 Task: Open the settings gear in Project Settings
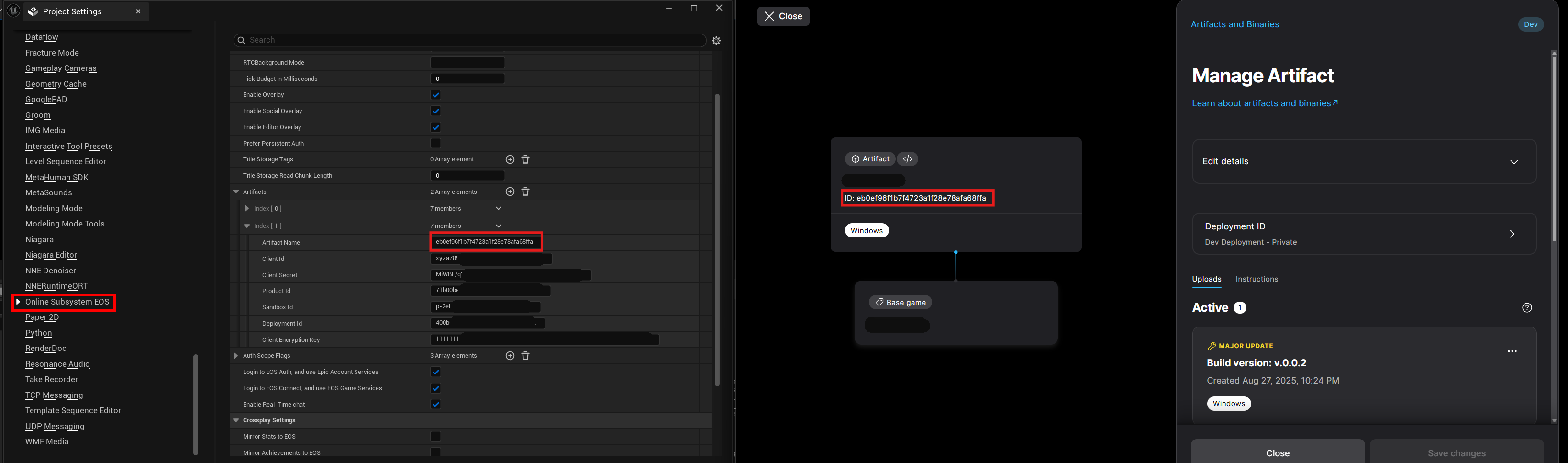pyautogui.click(x=716, y=40)
